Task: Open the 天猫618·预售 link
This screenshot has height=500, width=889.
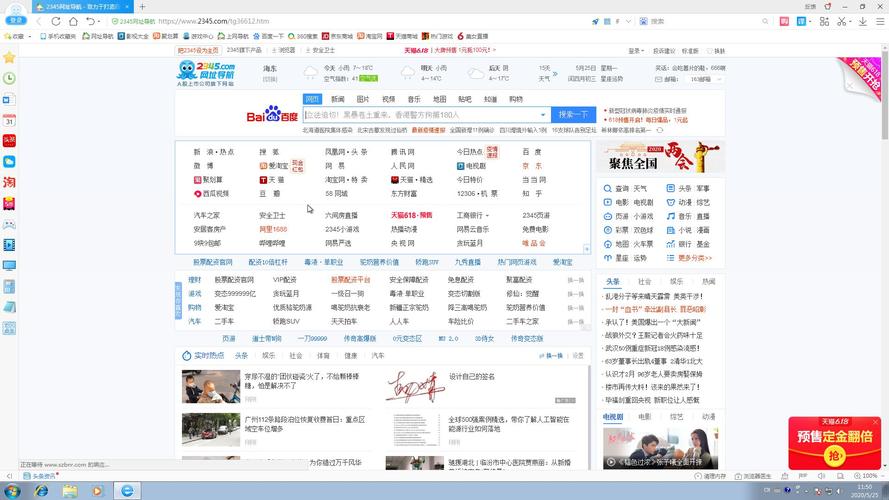Action: click(x=412, y=215)
